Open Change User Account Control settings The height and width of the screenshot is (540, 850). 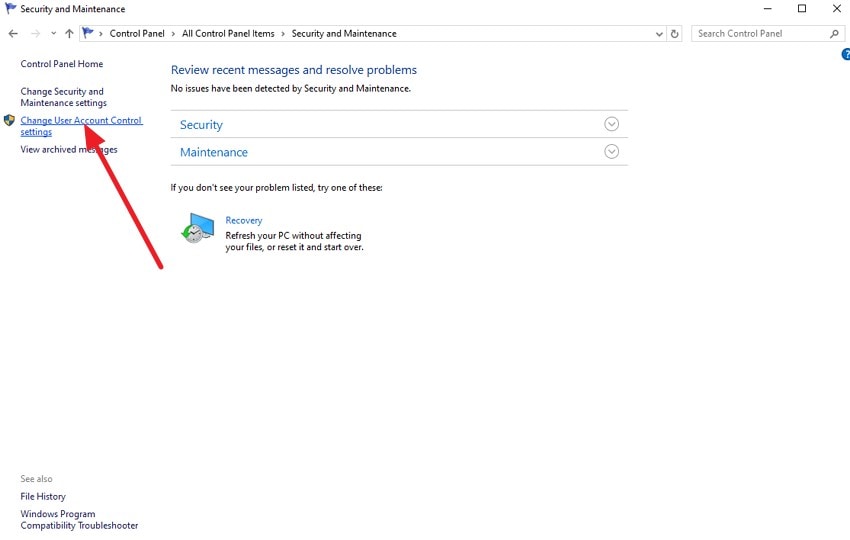click(81, 126)
